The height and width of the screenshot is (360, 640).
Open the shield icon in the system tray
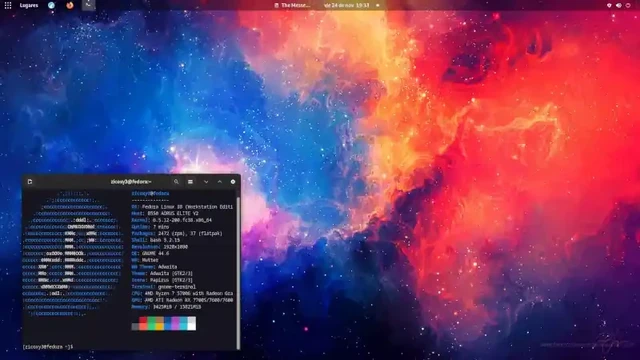click(x=609, y=5)
